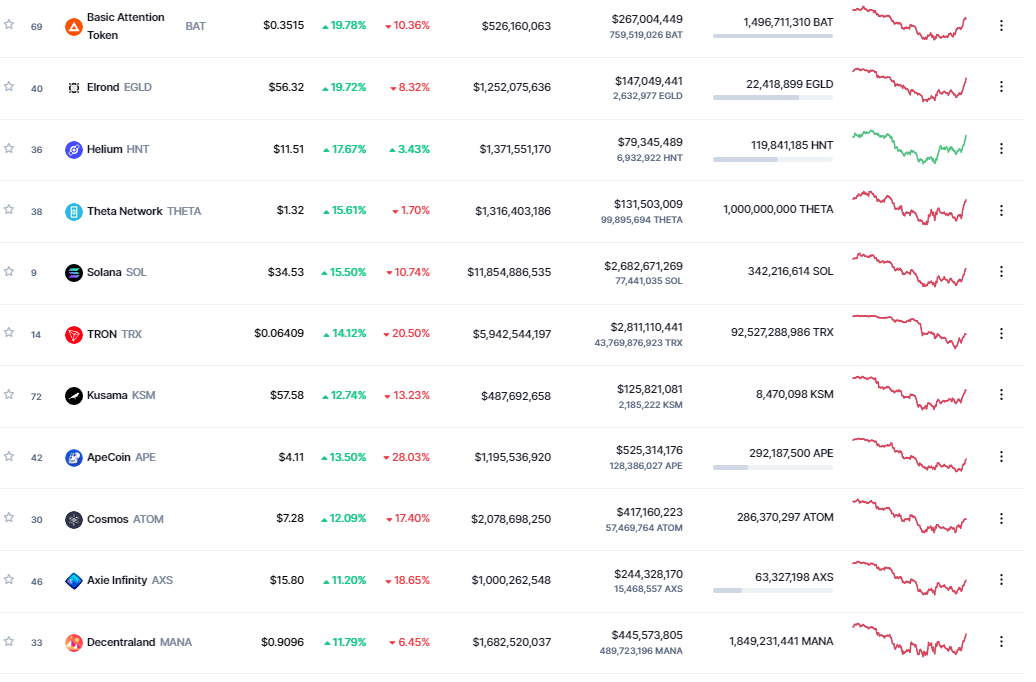Viewport: 1036px width, 682px height.
Task: Open the three-dot menu for TRON
Action: pyautogui.click(x=1002, y=334)
